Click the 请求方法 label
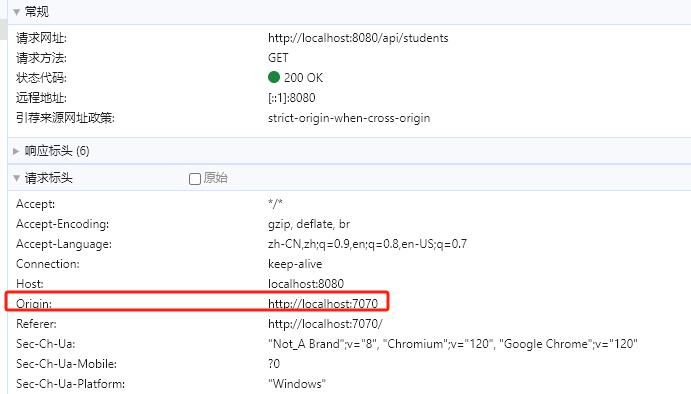This screenshot has width=691, height=394. point(41,58)
